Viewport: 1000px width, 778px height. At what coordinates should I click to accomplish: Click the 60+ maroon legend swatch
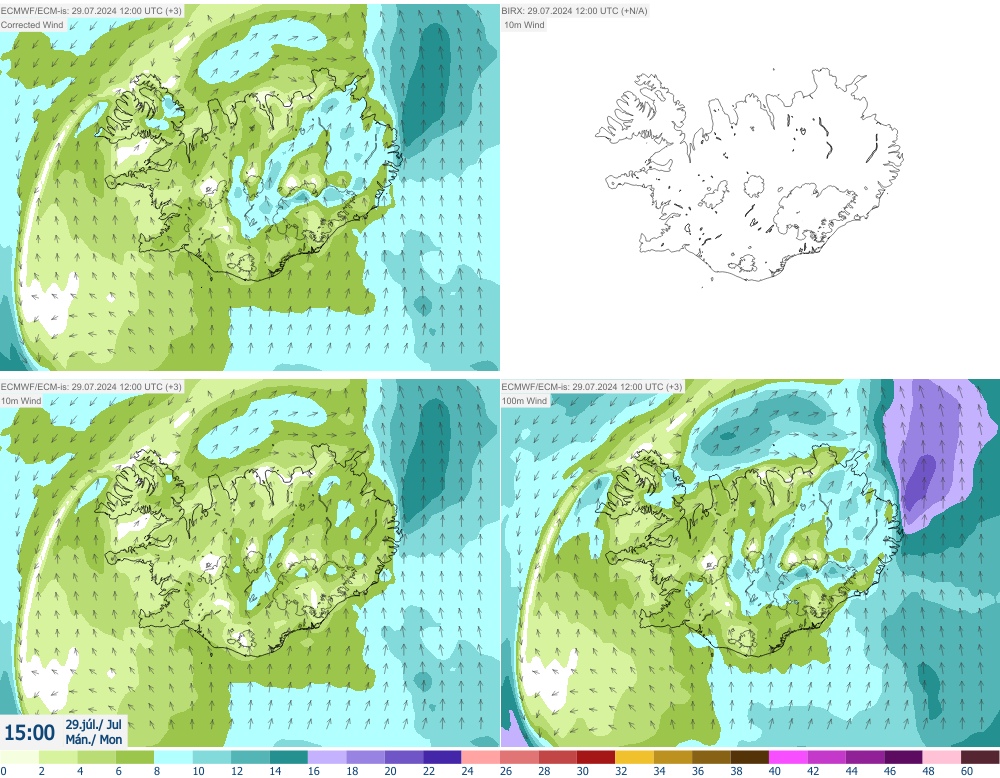tap(980, 757)
